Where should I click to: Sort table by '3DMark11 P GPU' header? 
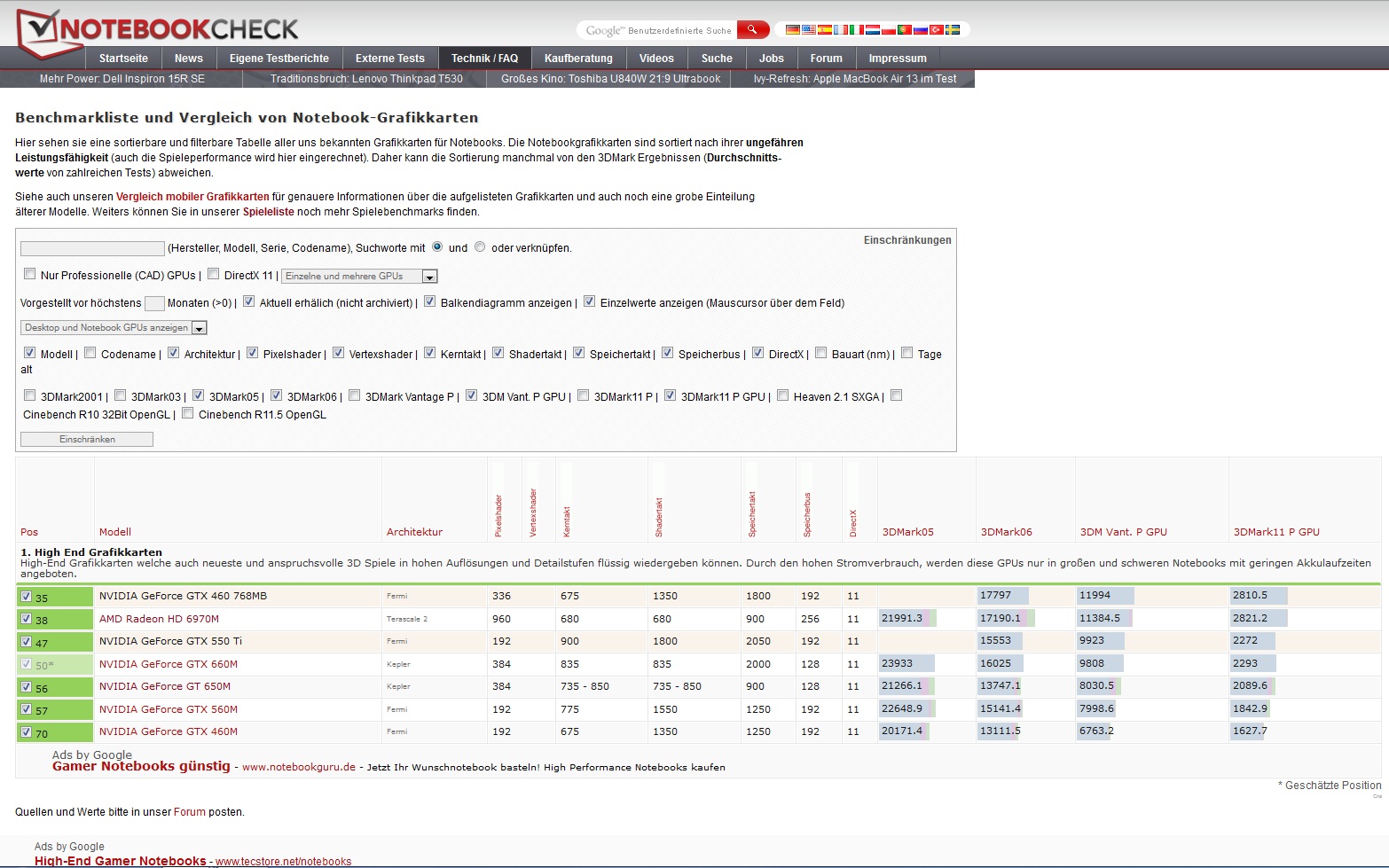(1276, 532)
